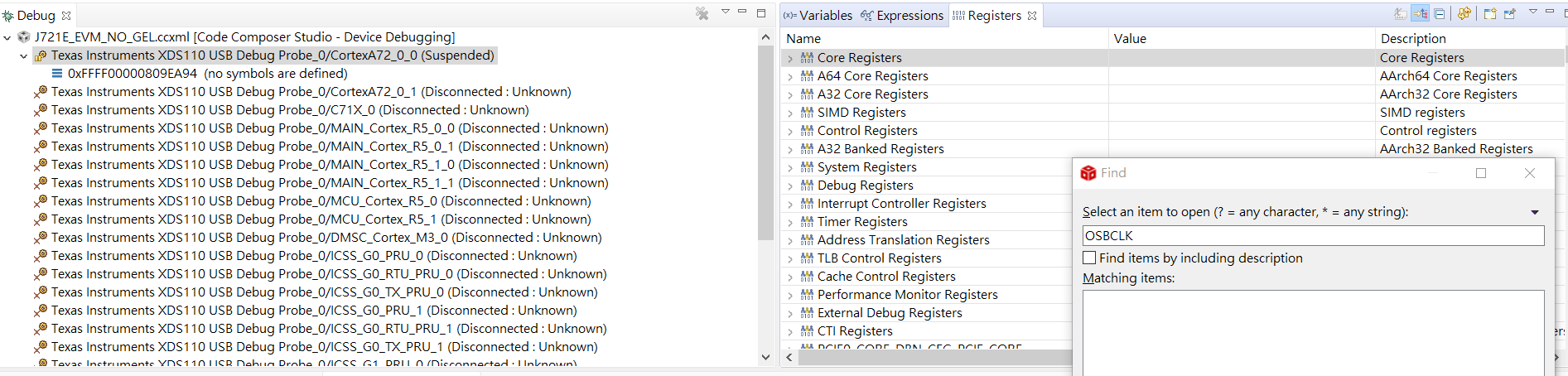
Task: Click the New Registers View icon
Action: pyautogui.click(x=1489, y=14)
